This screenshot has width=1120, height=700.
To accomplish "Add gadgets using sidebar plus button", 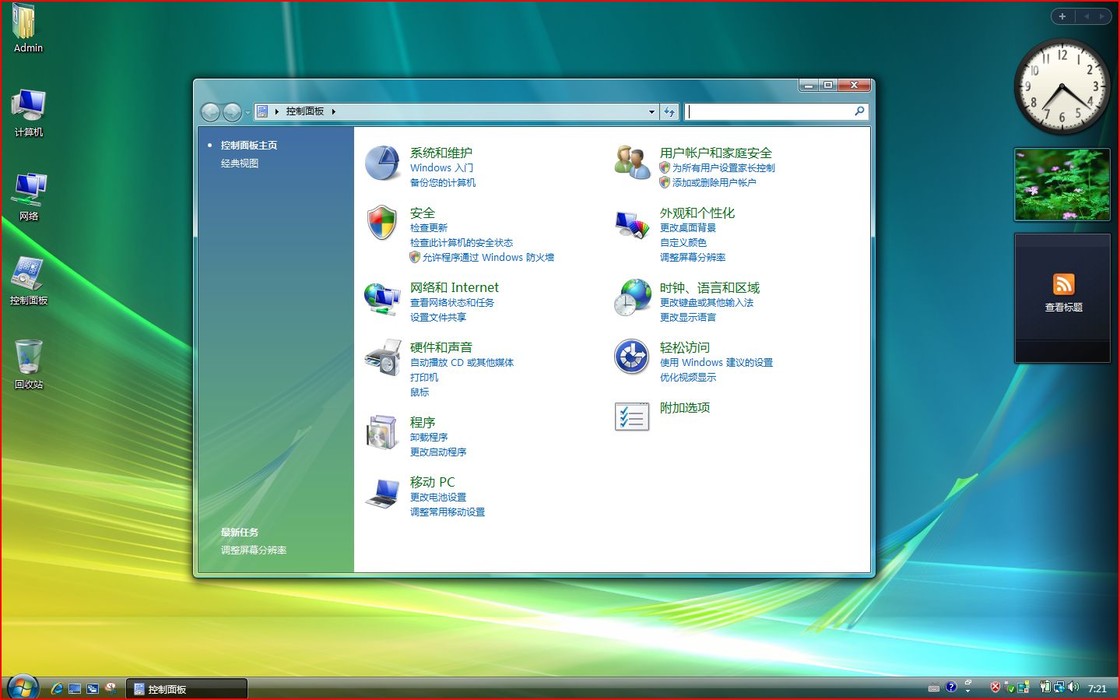I will point(1062,16).
